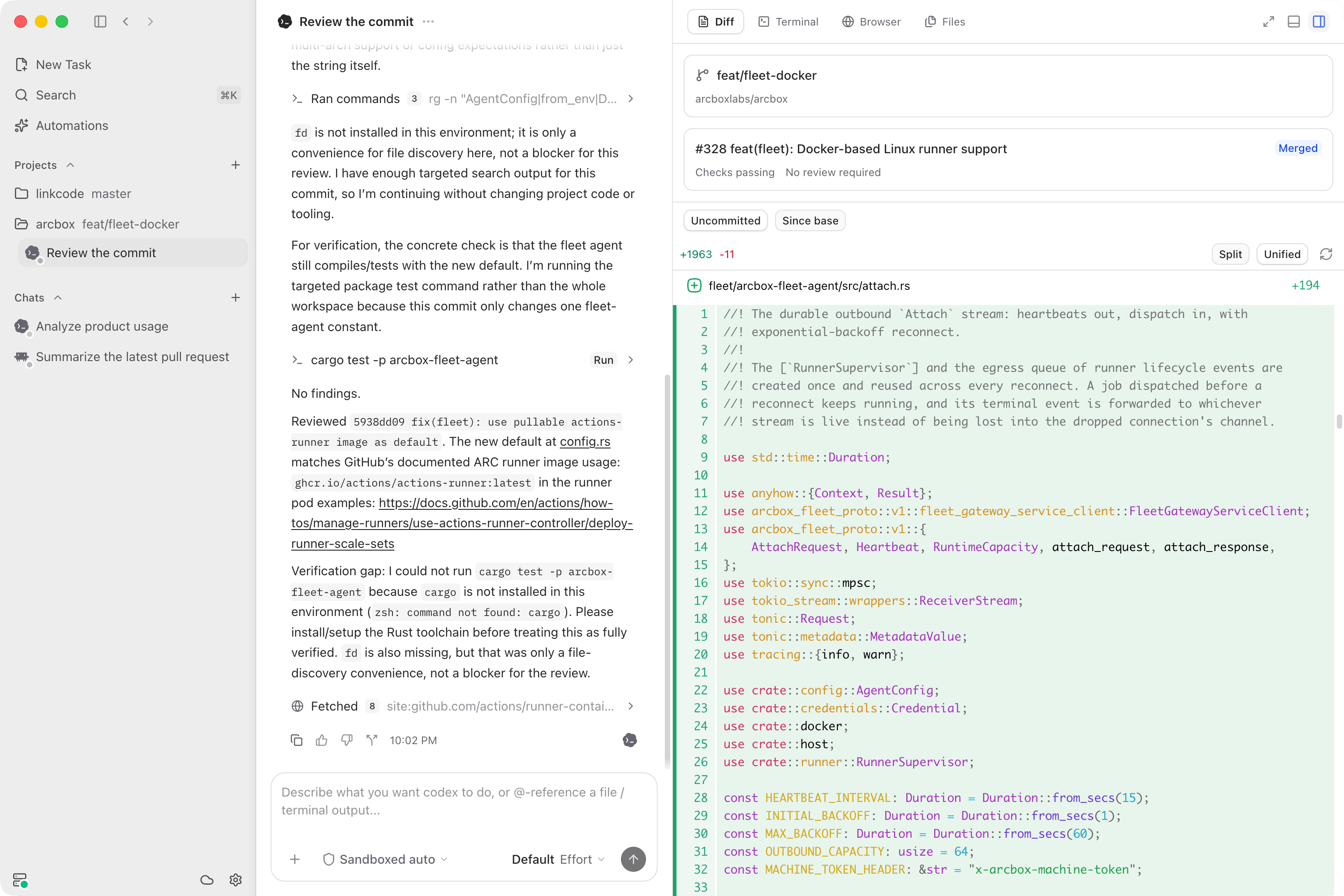This screenshot has width=1344, height=896.
Task: Click the Codex avatar beside the timestamp
Action: coord(630,741)
